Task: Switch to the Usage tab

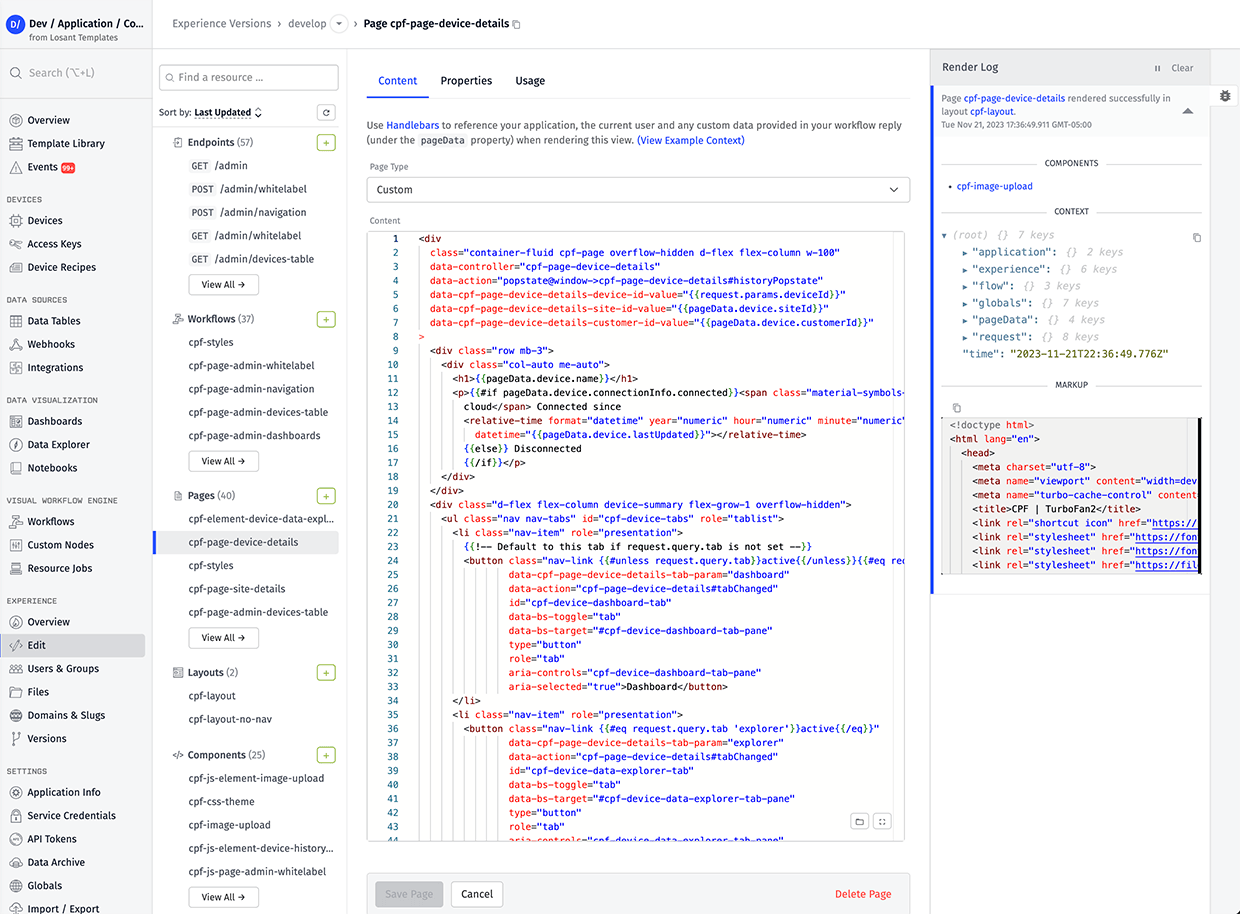Action: coord(530,81)
